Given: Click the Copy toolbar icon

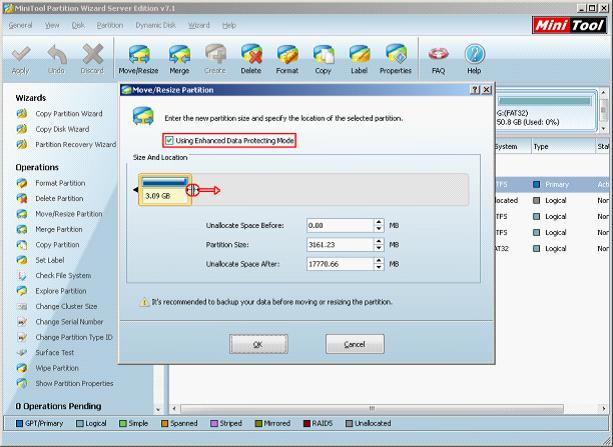Looking at the screenshot, I should [323, 59].
